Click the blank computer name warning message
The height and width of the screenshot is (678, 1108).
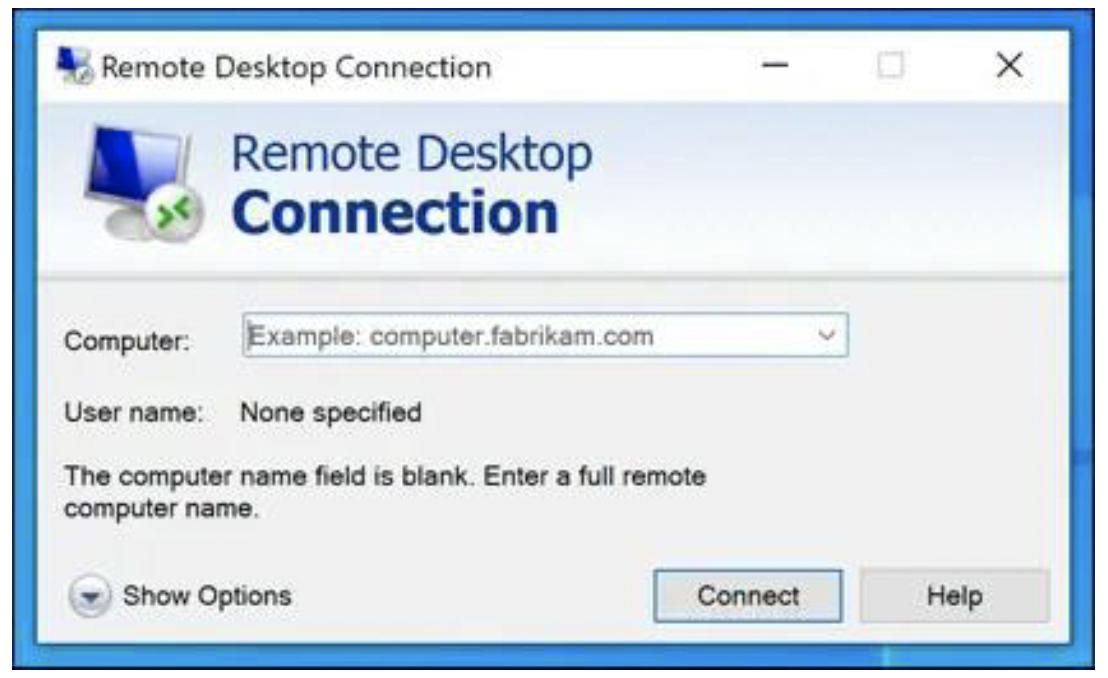click(x=385, y=492)
